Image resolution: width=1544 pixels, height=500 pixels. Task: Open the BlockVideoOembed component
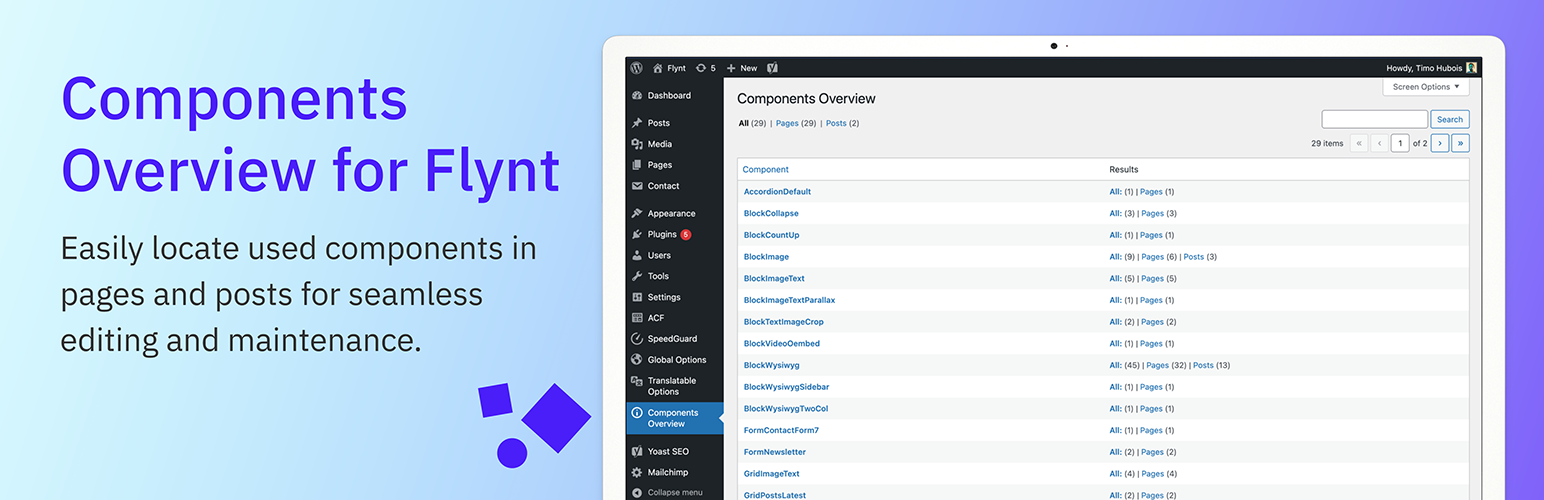[781, 344]
